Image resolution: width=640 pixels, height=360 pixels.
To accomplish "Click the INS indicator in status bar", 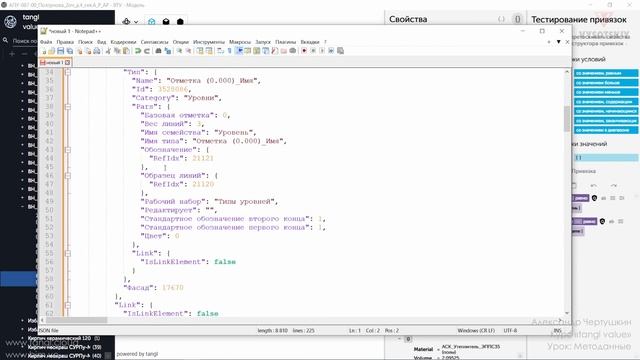I will (558, 330).
